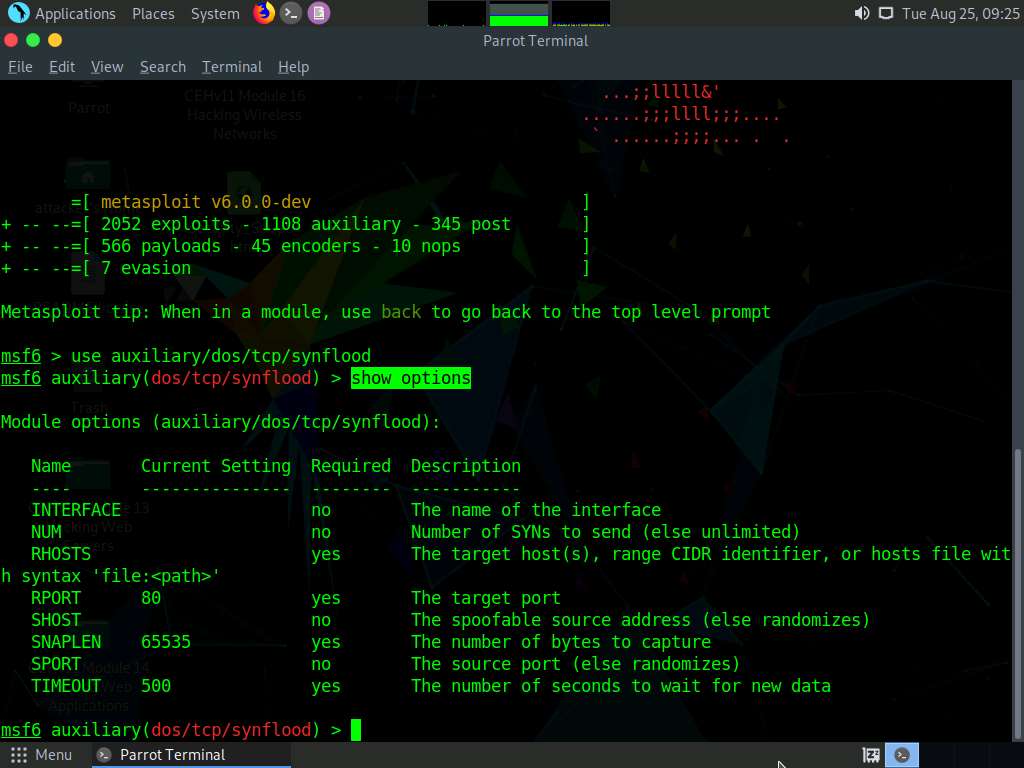Close the terminal with the red button
Viewport: 1024px width, 768px height.
point(11,40)
